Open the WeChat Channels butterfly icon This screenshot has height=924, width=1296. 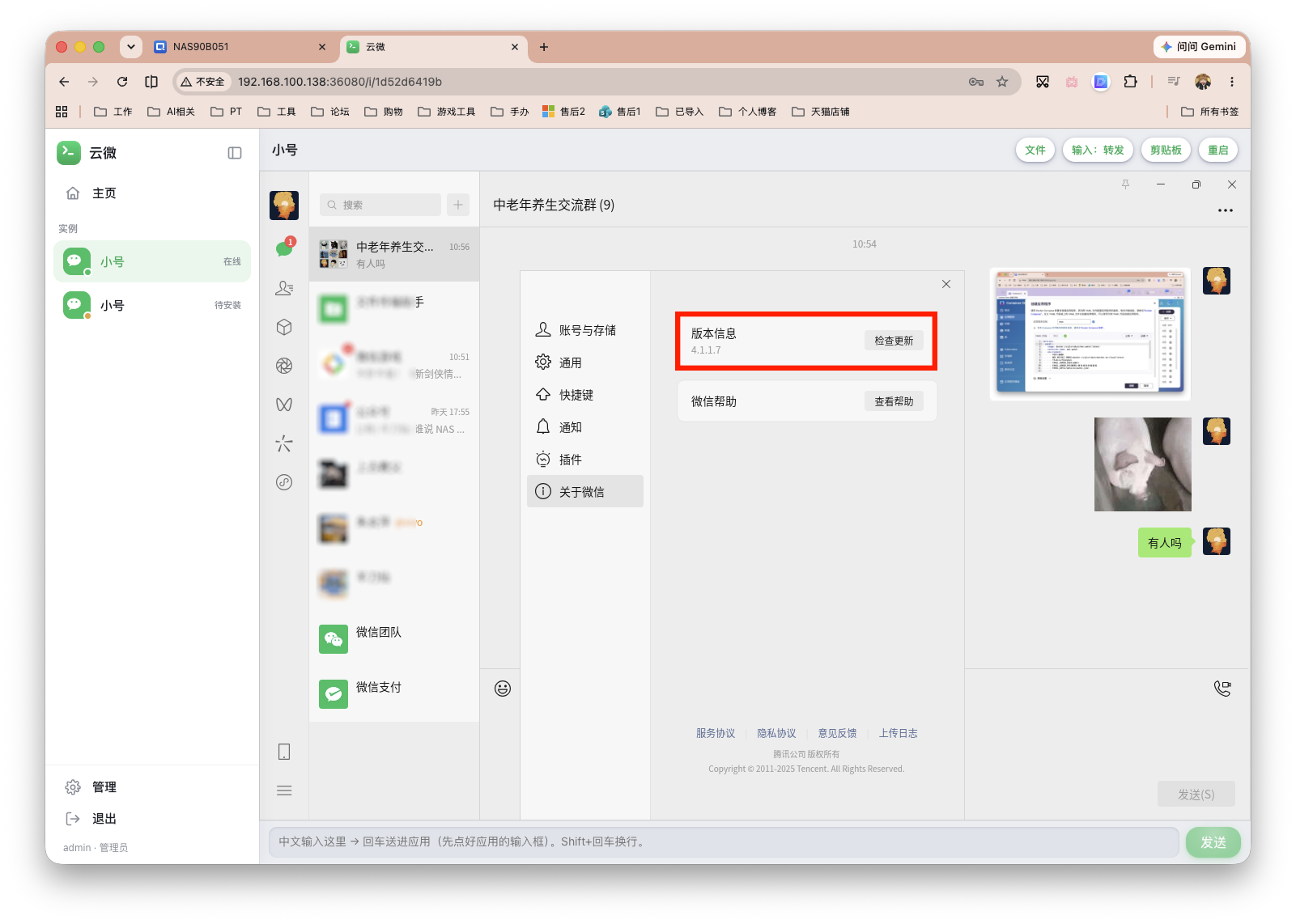coord(284,405)
